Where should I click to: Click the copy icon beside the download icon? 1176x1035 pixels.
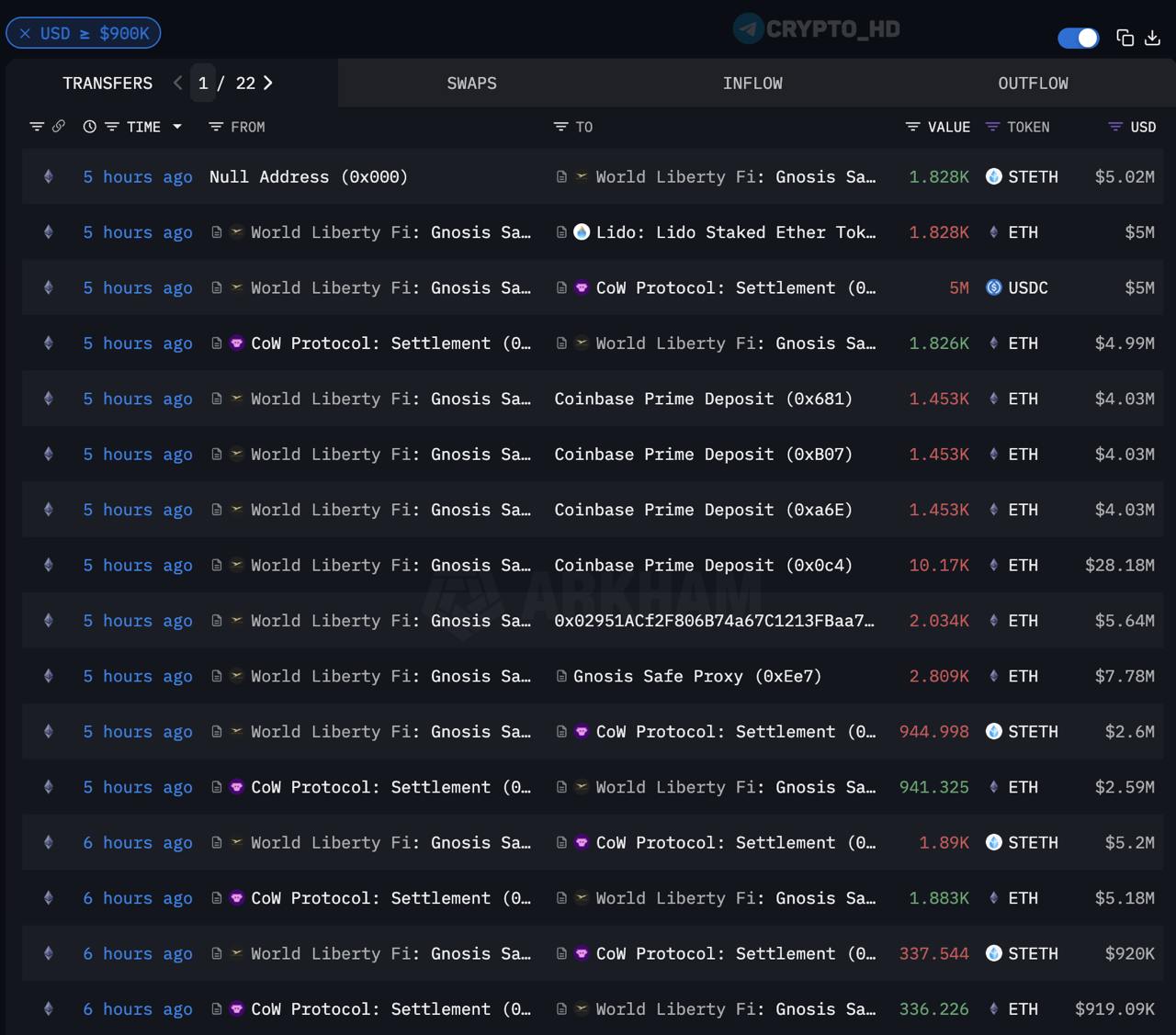click(x=1125, y=38)
